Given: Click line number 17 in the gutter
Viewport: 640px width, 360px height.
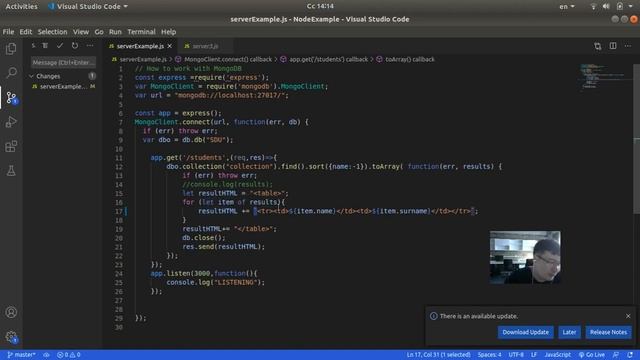Looking at the screenshot, I should [x=118, y=211].
